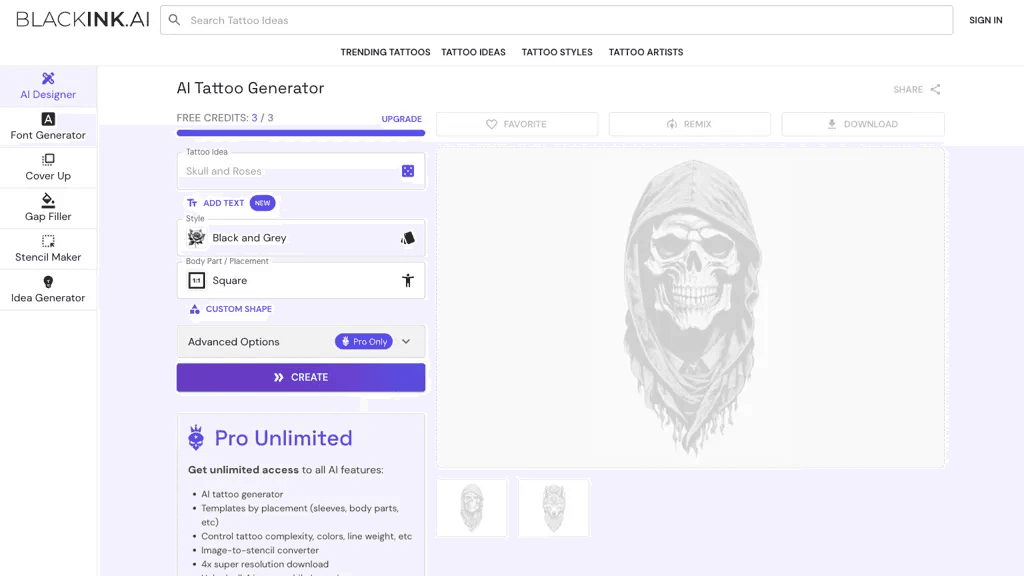Open the Font Generator tool
This screenshot has height=576, width=1024.
[48, 127]
